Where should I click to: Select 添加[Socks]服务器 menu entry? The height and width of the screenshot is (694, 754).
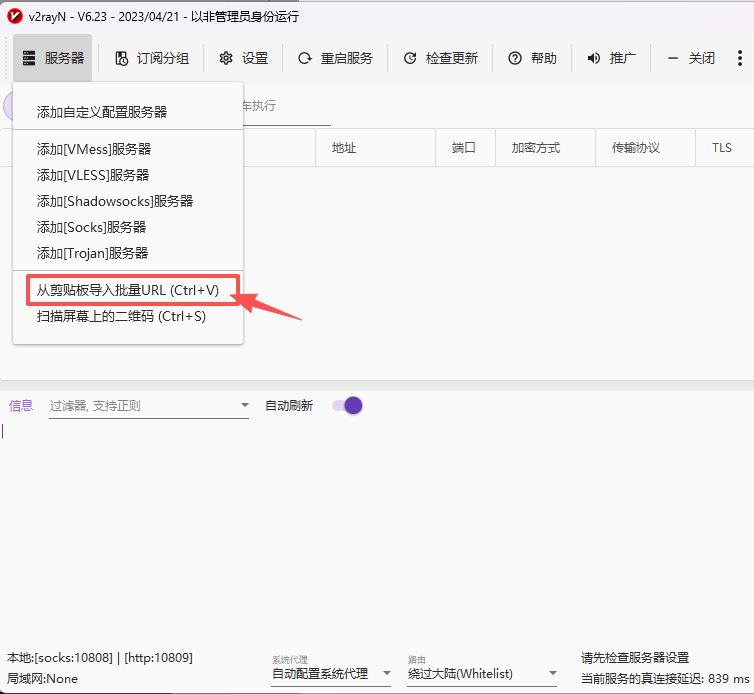[128, 227]
